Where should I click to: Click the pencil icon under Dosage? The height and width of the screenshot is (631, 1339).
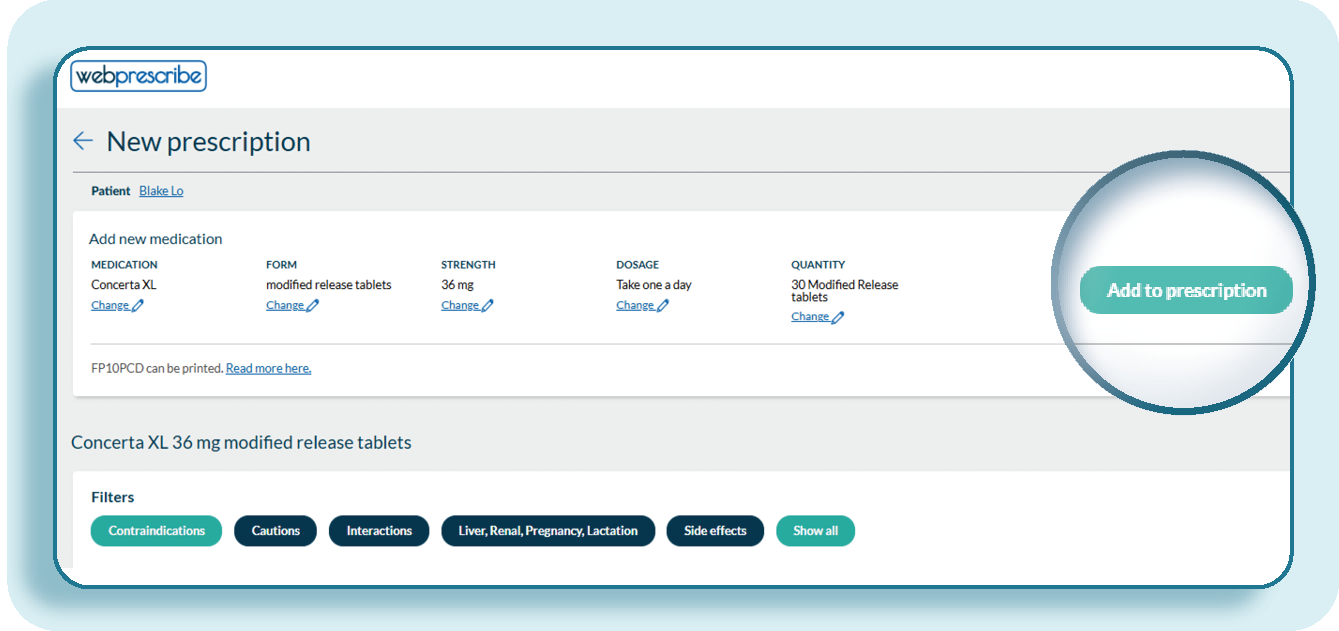coord(663,306)
